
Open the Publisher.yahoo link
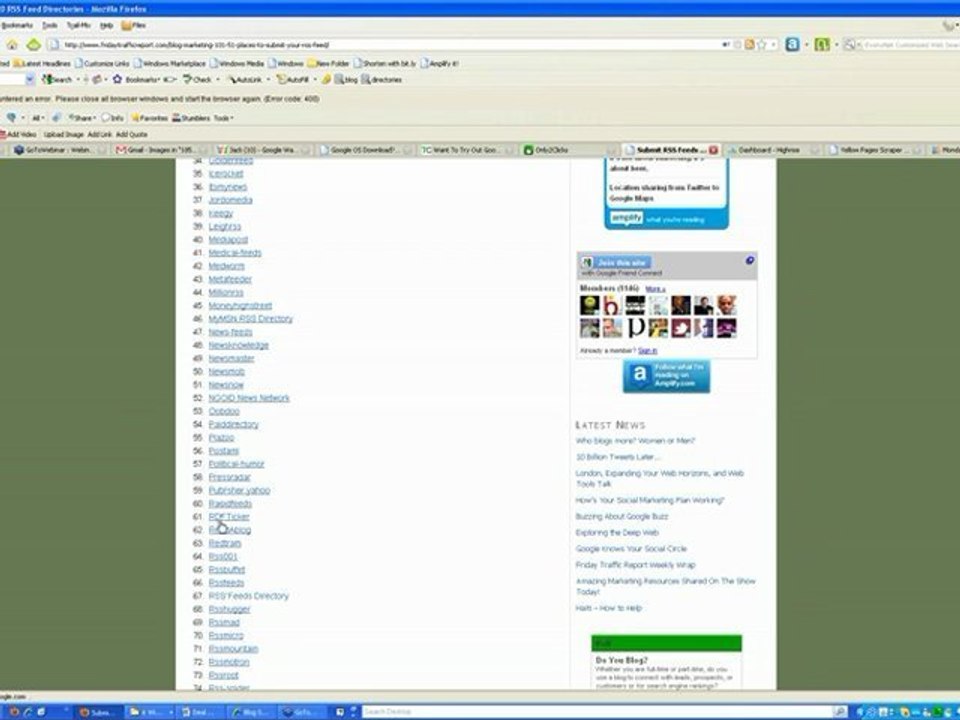[x=239, y=490]
